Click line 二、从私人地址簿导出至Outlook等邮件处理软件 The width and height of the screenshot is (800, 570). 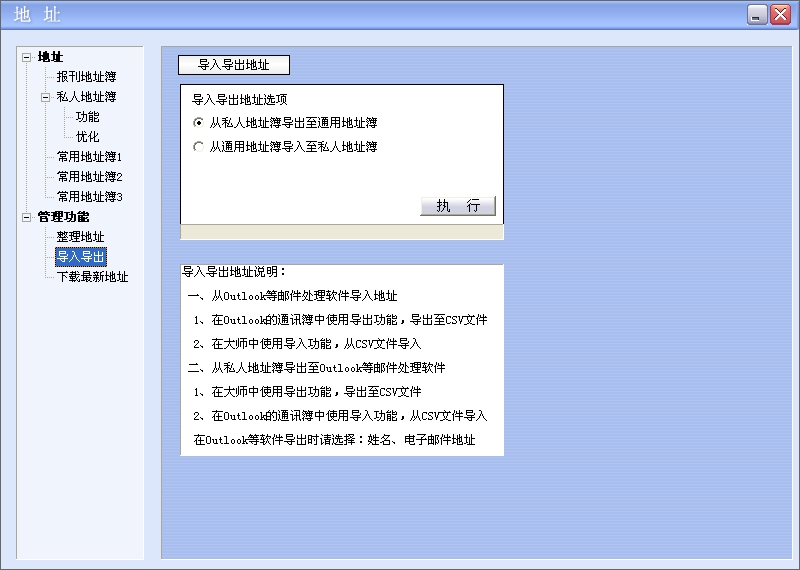pyautogui.click(x=316, y=368)
